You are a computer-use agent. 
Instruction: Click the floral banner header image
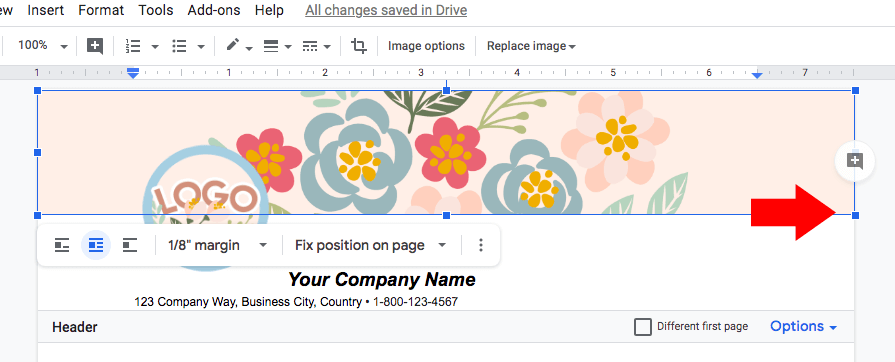click(446, 152)
